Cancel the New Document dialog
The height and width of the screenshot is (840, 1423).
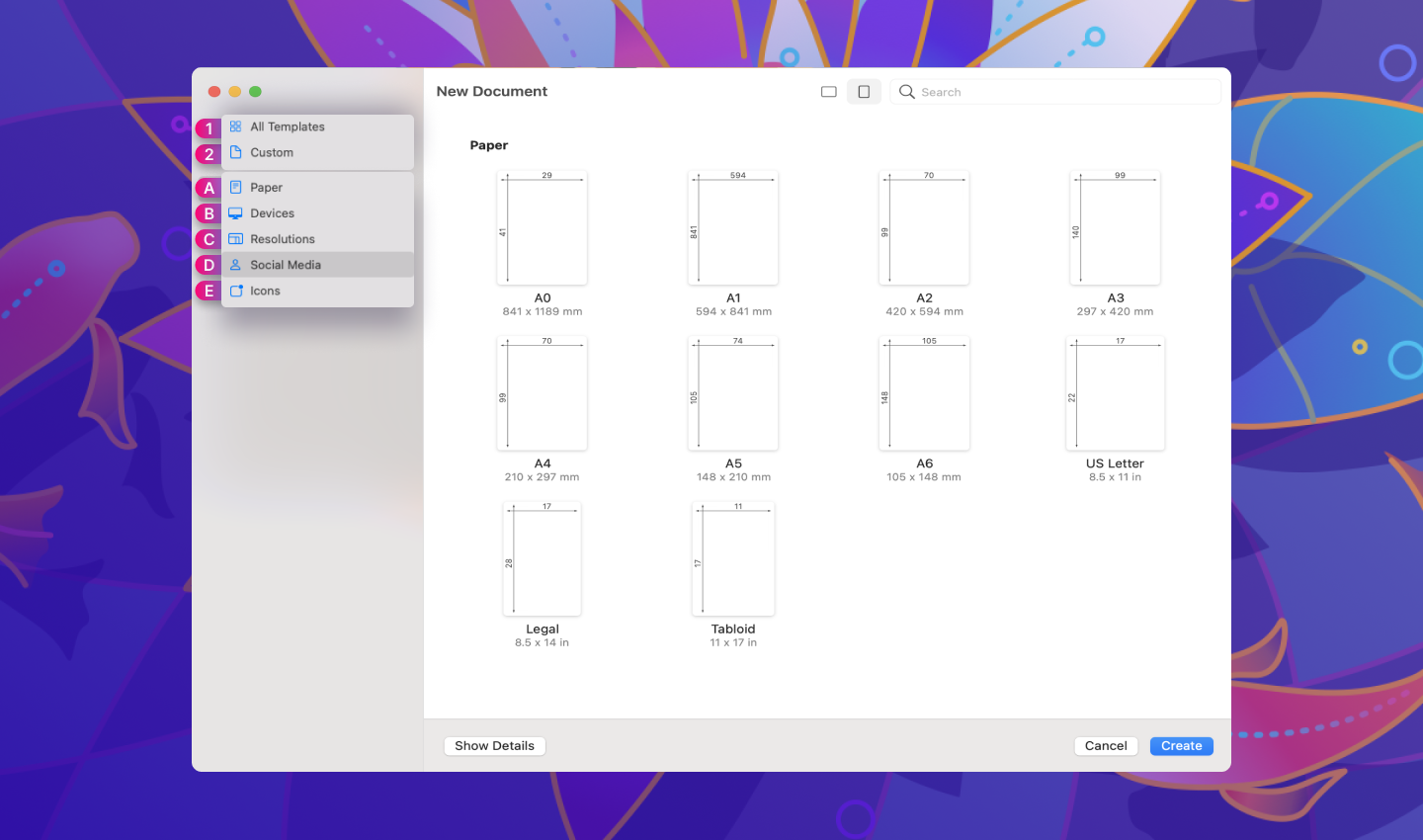(1106, 746)
